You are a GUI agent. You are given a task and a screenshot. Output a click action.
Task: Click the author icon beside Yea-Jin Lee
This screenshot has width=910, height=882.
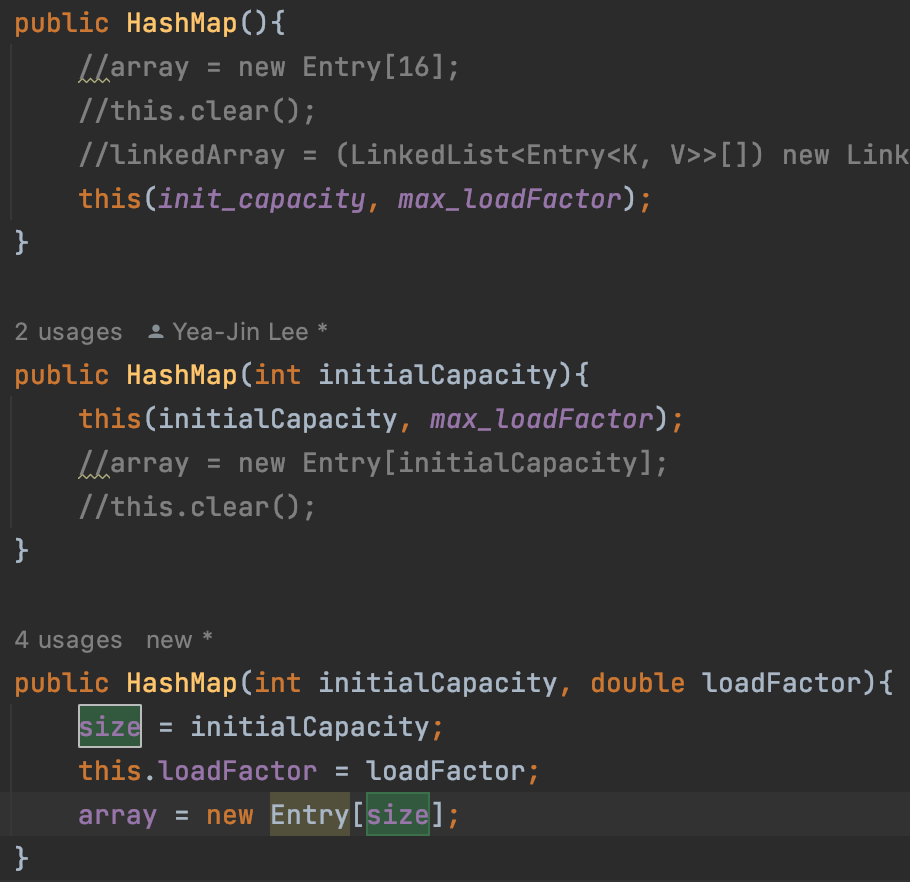(155, 332)
